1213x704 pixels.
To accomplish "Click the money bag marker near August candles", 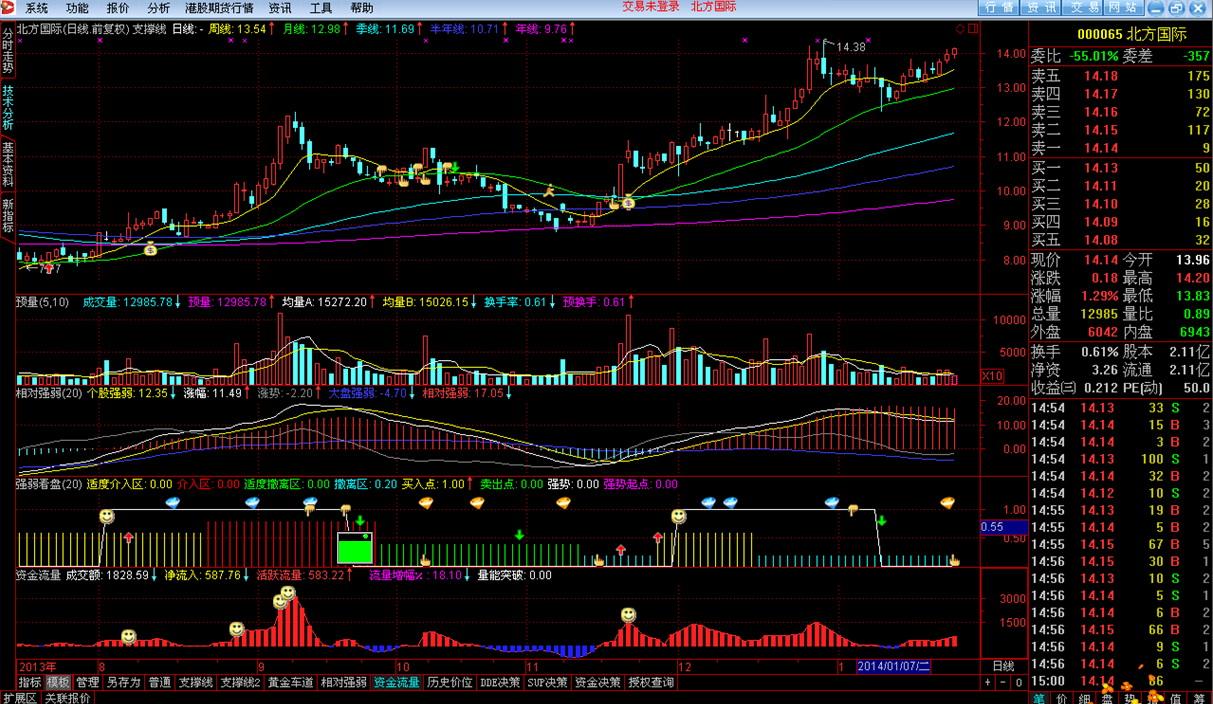I will [x=150, y=247].
